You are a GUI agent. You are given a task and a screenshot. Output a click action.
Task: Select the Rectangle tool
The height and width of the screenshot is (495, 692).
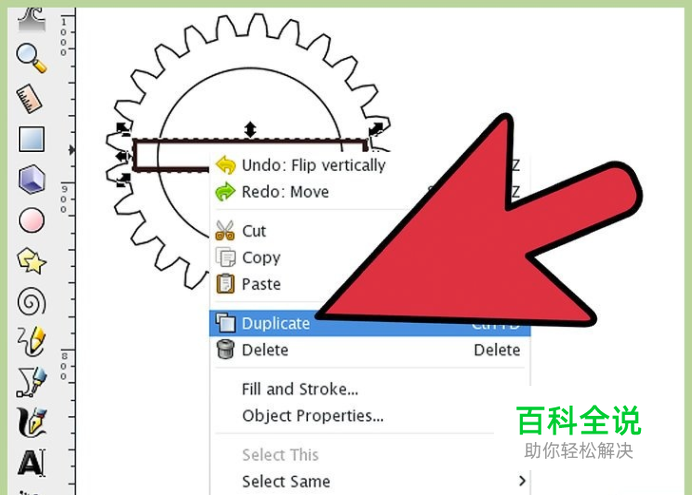pos(32,139)
